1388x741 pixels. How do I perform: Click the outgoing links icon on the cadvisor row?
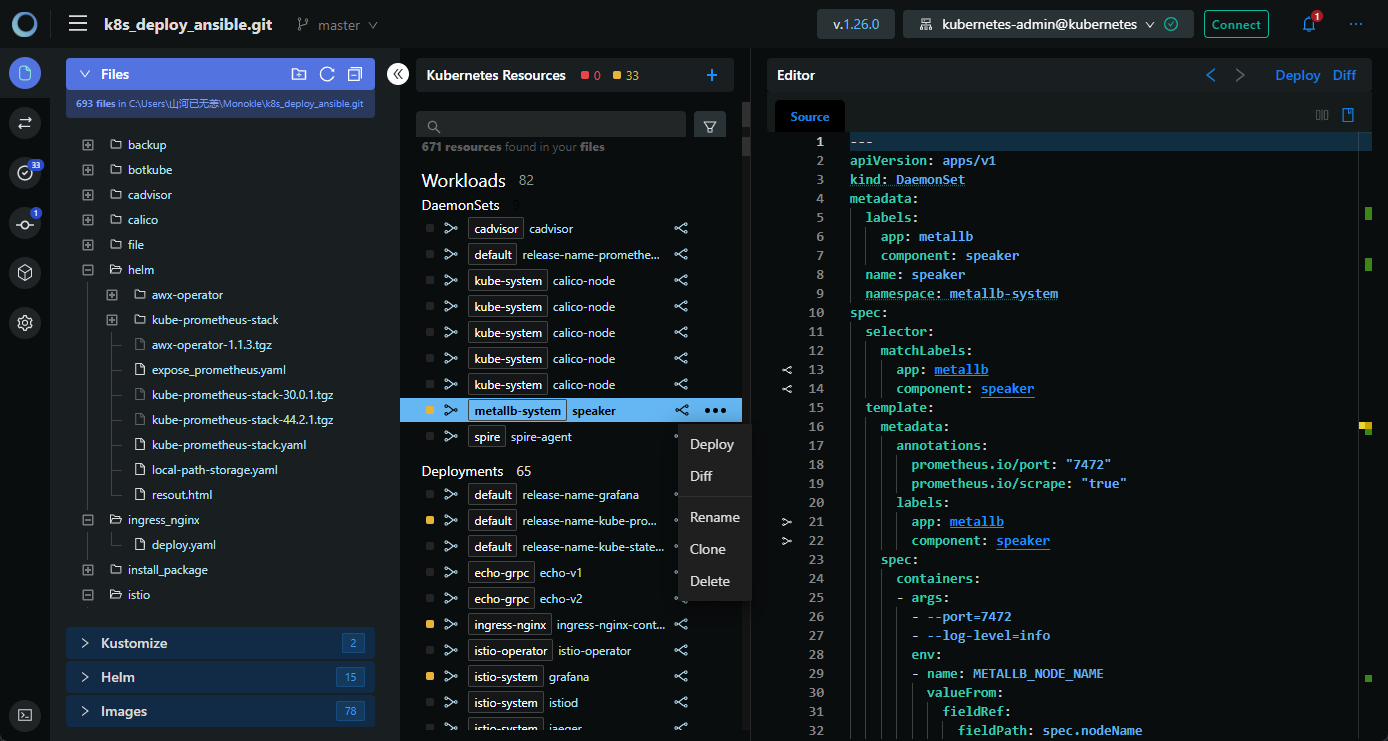681,229
